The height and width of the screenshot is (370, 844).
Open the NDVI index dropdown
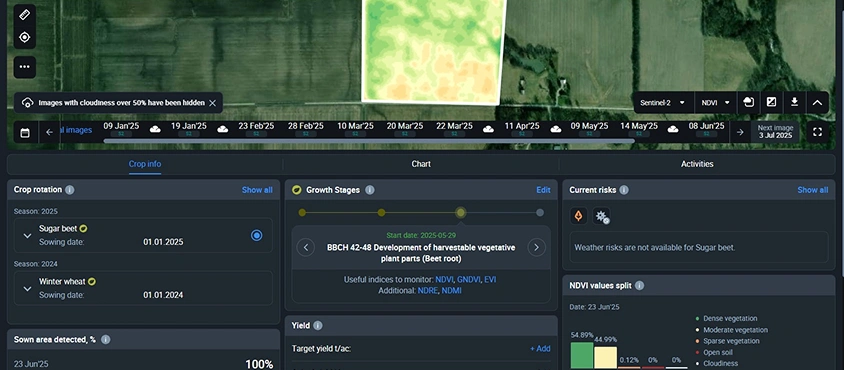(x=715, y=102)
